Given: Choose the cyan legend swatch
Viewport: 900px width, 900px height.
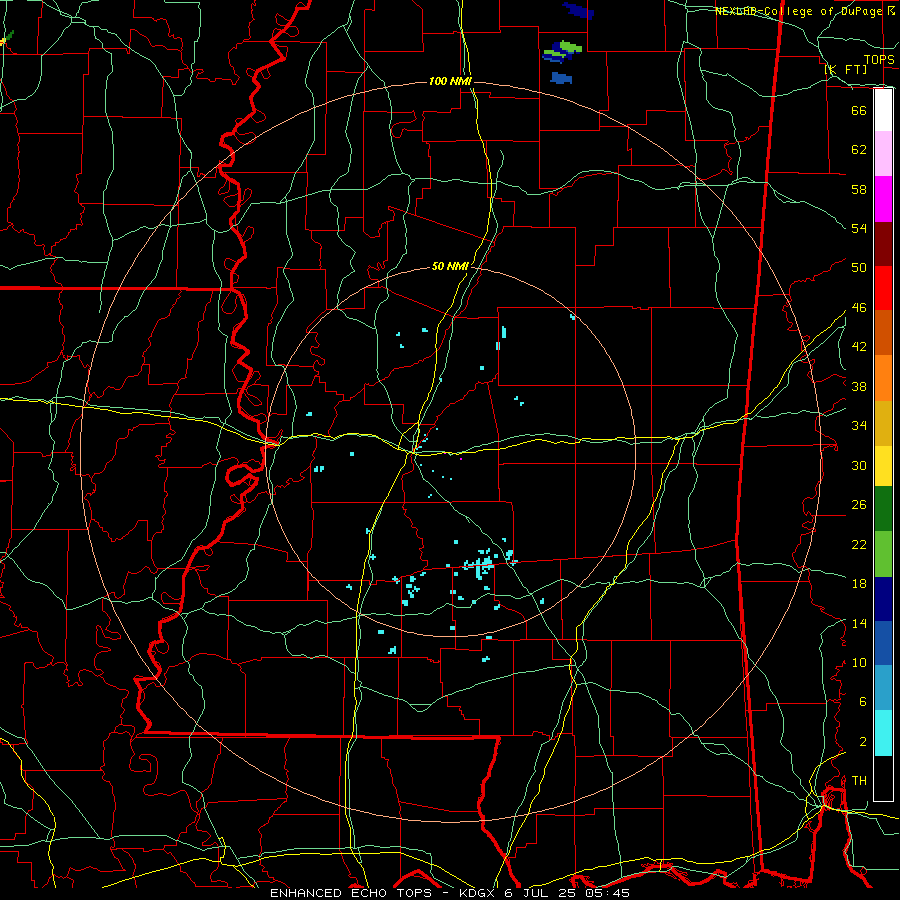Looking at the screenshot, I should [x=883, y=733].
